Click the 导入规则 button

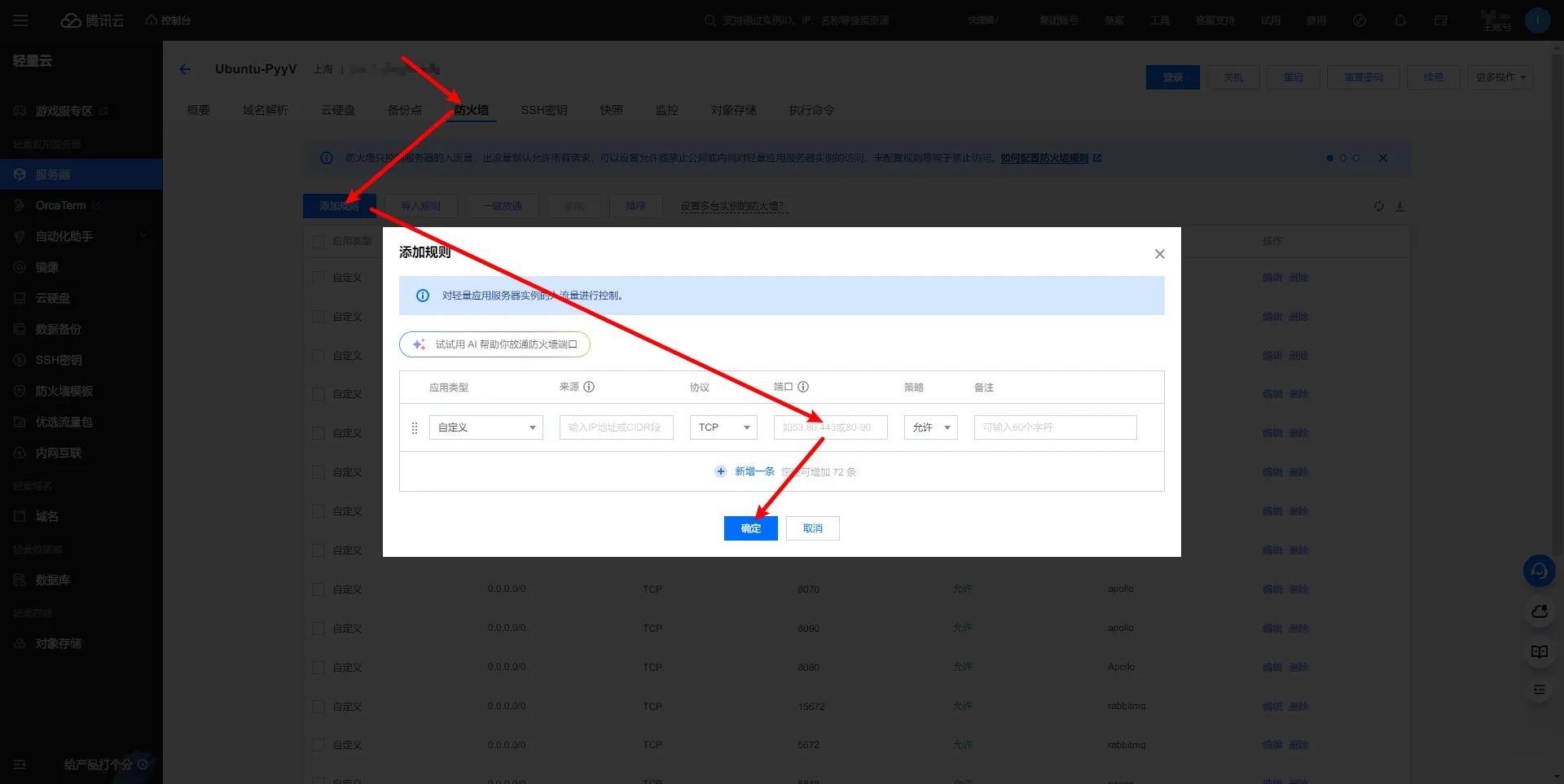pos(421,206)
